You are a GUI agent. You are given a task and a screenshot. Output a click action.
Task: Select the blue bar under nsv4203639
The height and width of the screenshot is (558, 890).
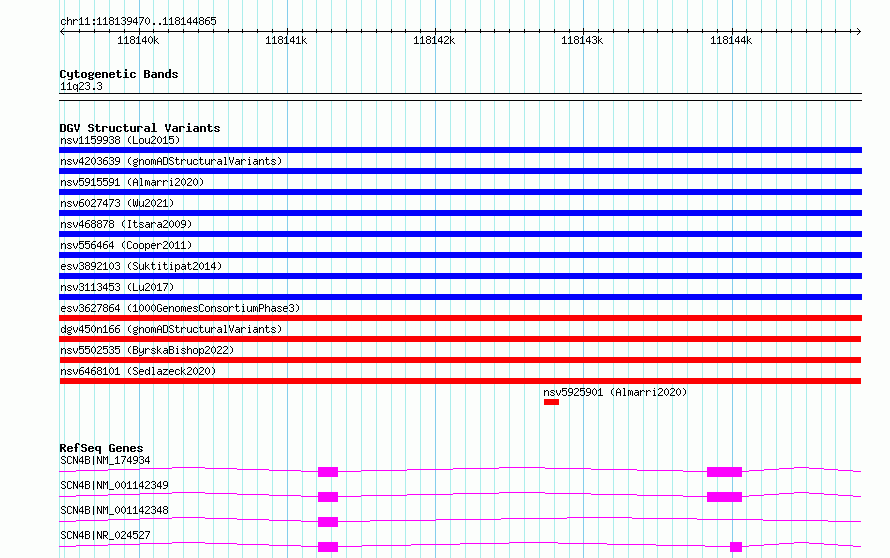[x=460, y=171]
